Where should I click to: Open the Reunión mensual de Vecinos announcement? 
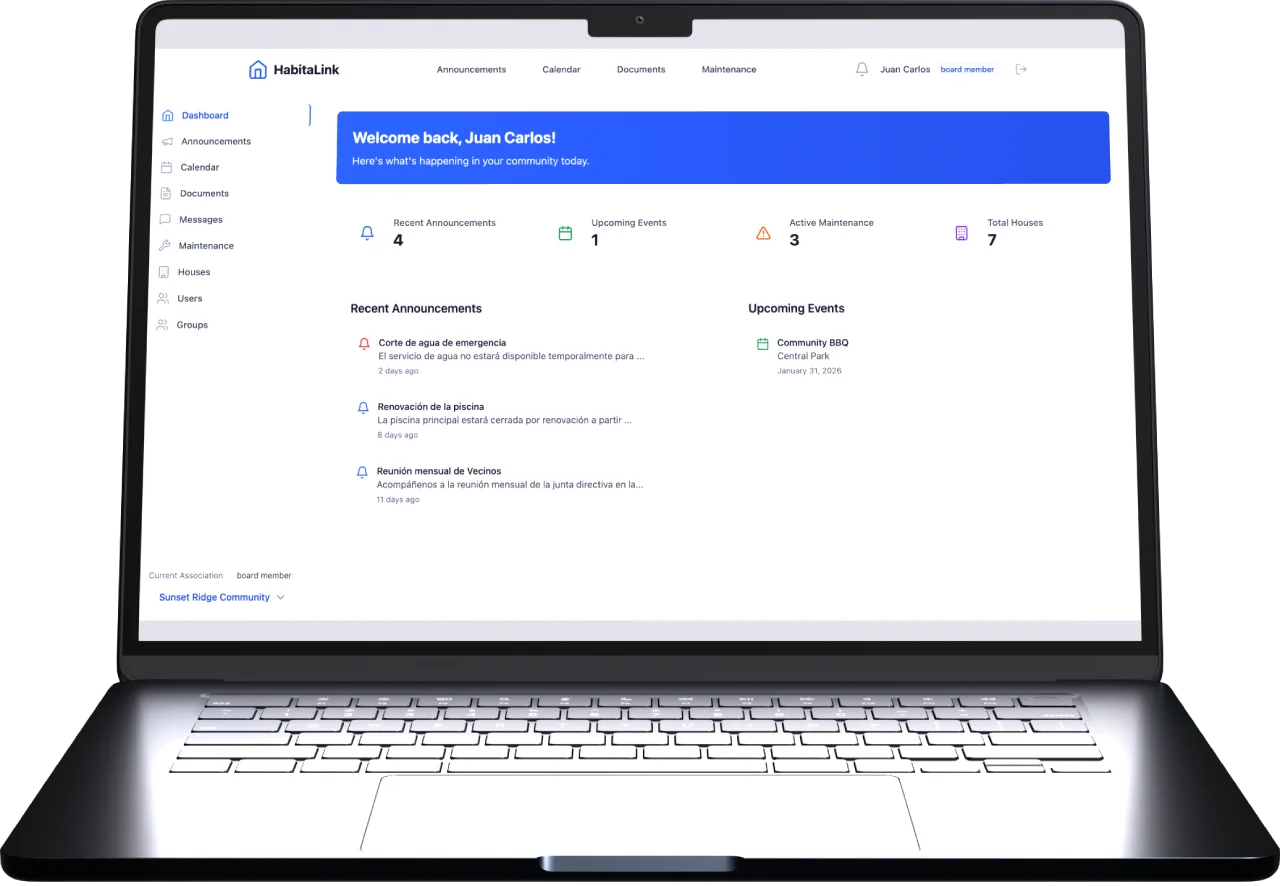point(439,471)
